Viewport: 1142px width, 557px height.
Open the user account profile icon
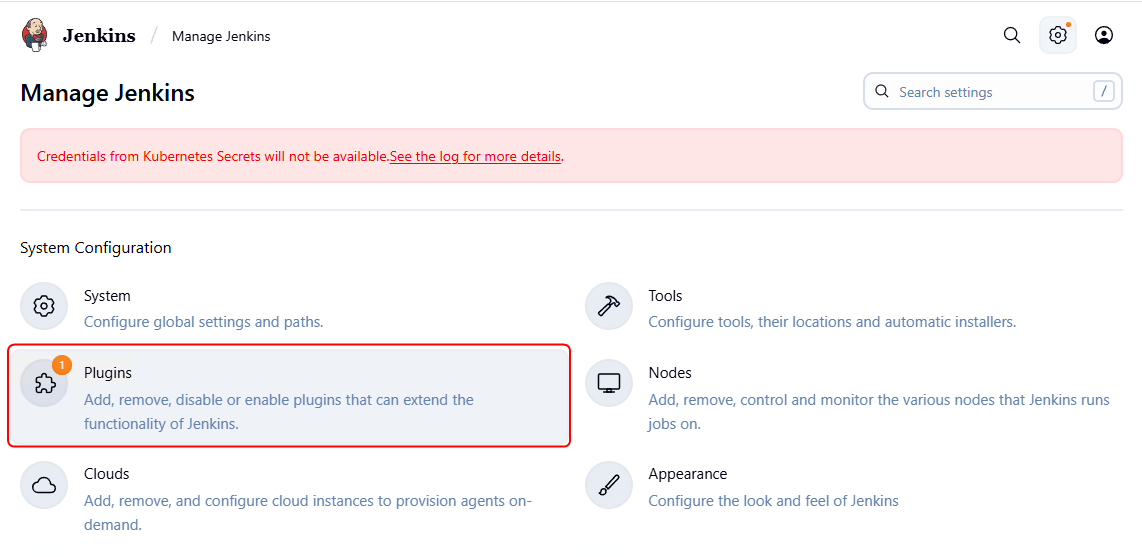[1104, 35]
